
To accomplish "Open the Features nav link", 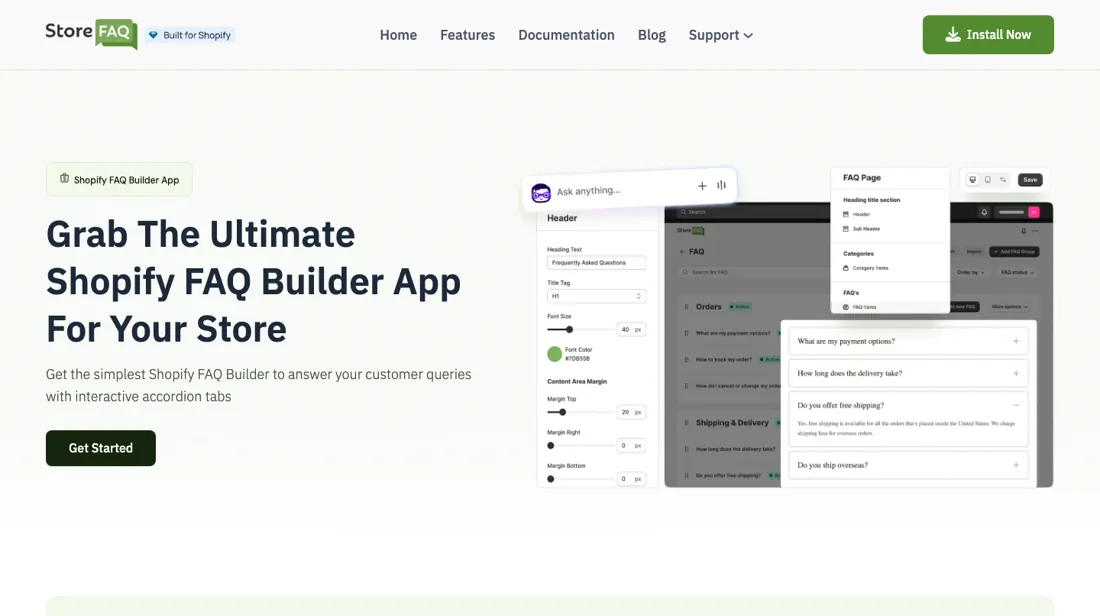I will click(467, 35).
